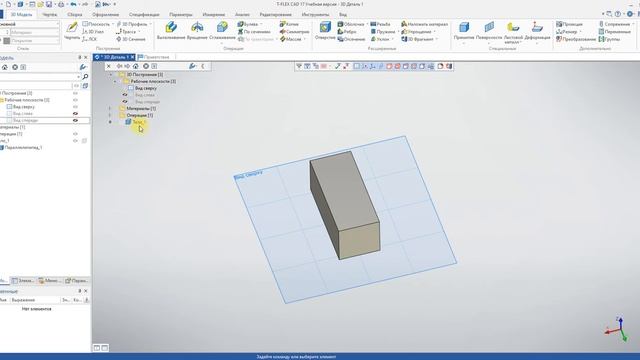This screenshot has width=640, height=360.
Task: Click the 3D Узел node tool
Action: click(93, 31)
